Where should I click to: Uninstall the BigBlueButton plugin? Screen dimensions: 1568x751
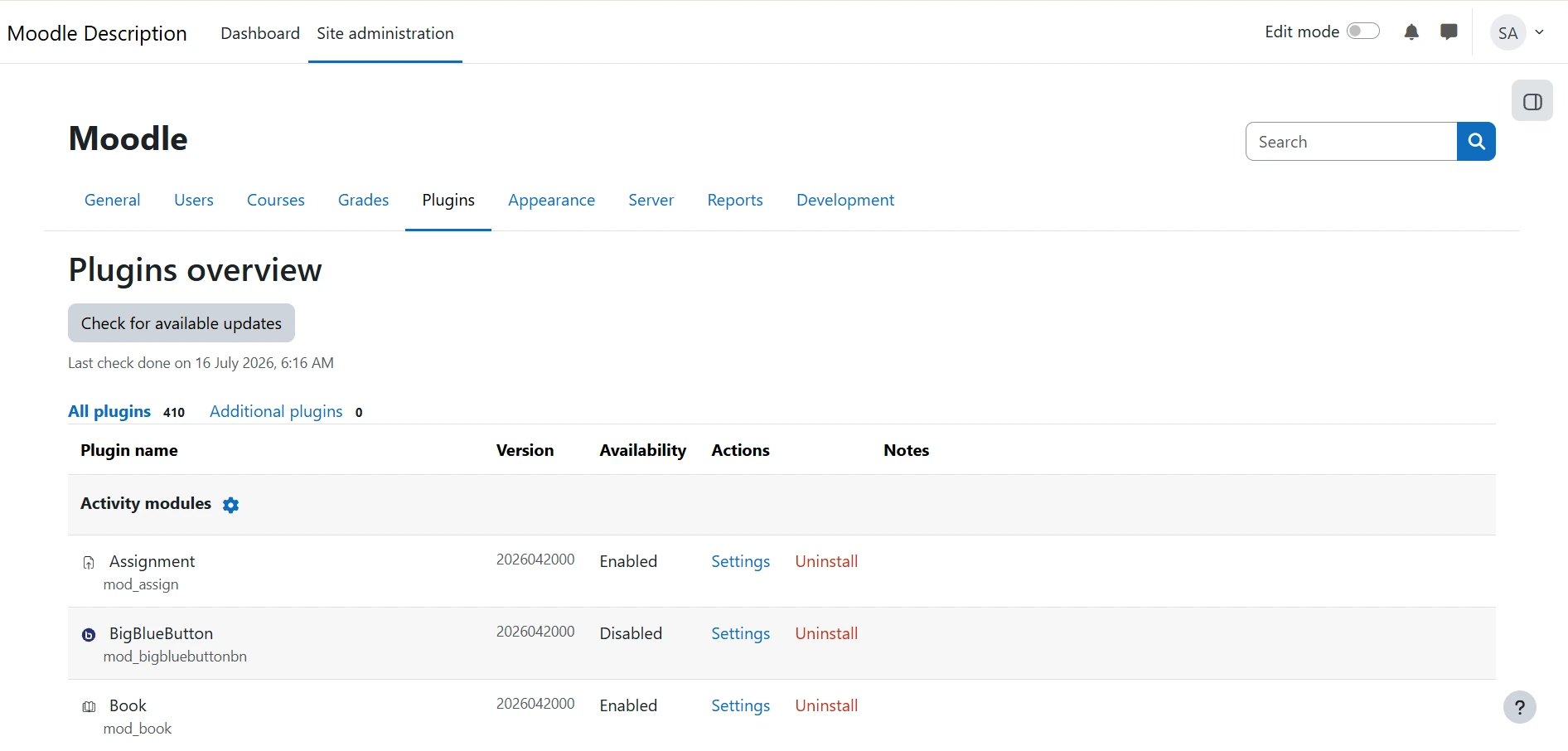tap(826, 633)
